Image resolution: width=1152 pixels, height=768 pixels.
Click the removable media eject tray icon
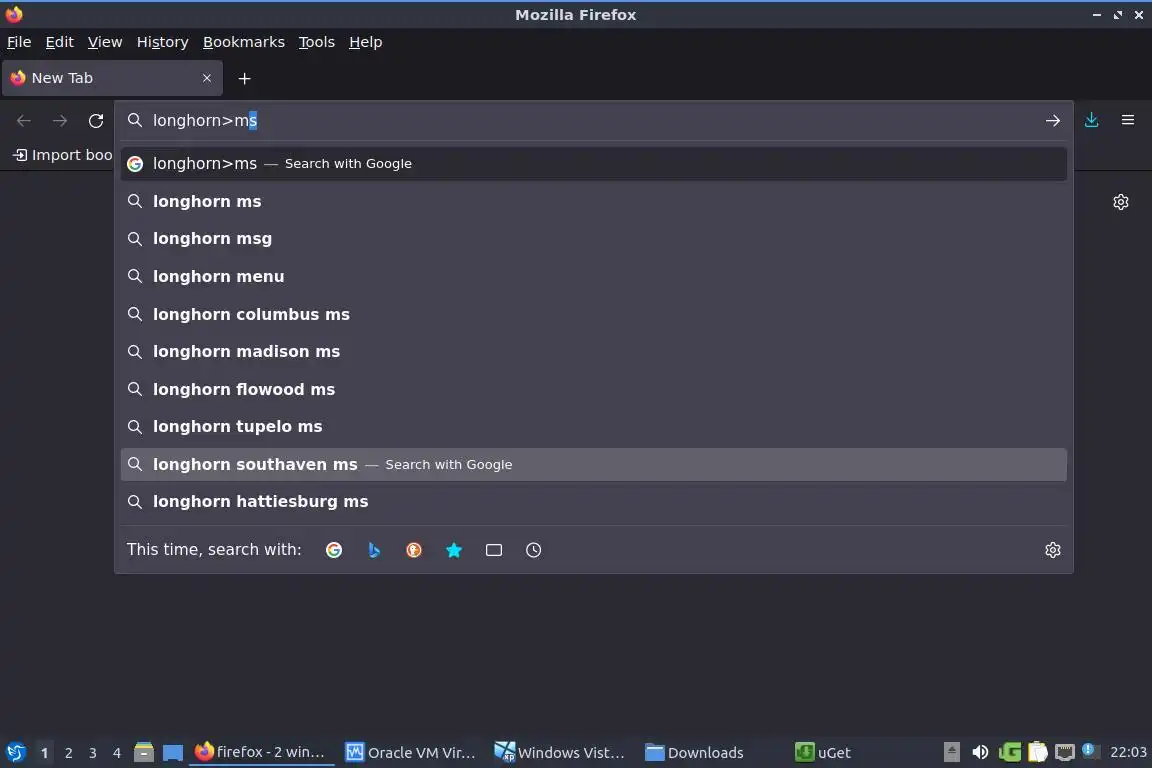click(x=951, y=752)
